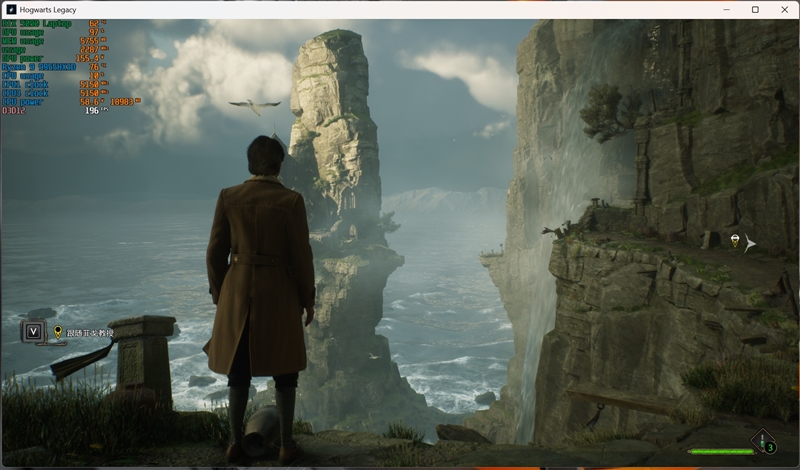The image size is (800, 470).
Task: Minimize the Hogwarts Legacy window
Action: 708,9
